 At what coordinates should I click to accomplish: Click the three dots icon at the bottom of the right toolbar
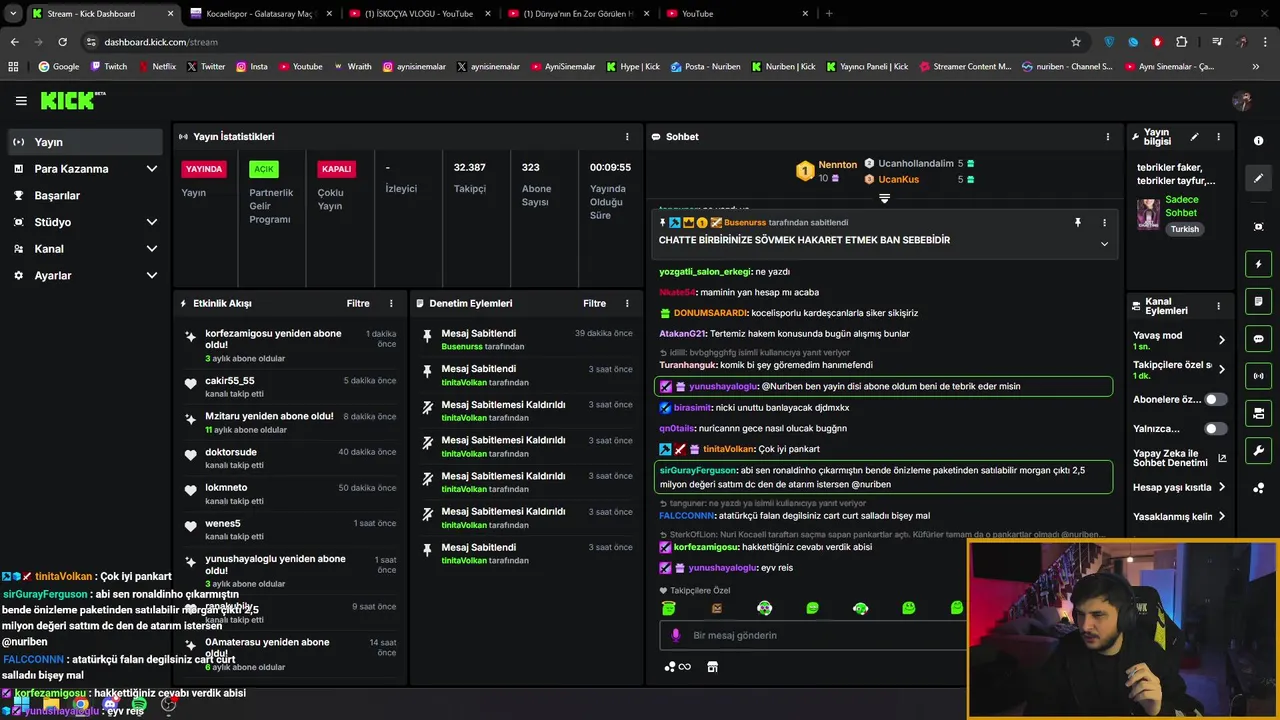pos(1258,487)
